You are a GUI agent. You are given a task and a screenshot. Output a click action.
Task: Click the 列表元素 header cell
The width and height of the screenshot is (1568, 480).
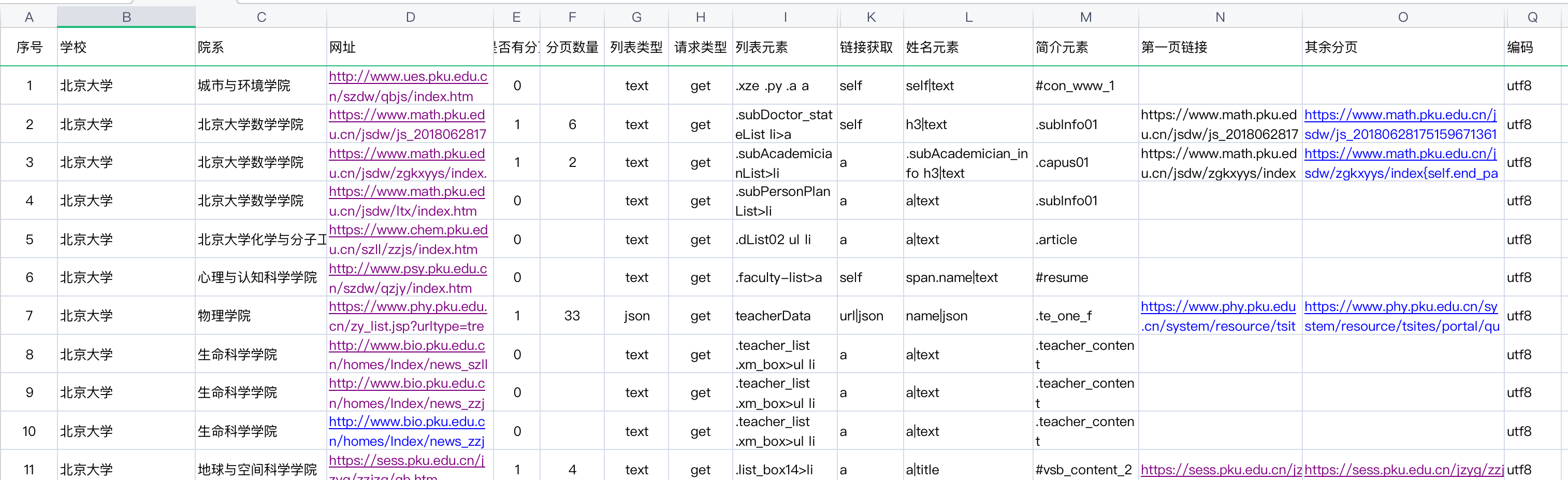(x=785, y=47)
